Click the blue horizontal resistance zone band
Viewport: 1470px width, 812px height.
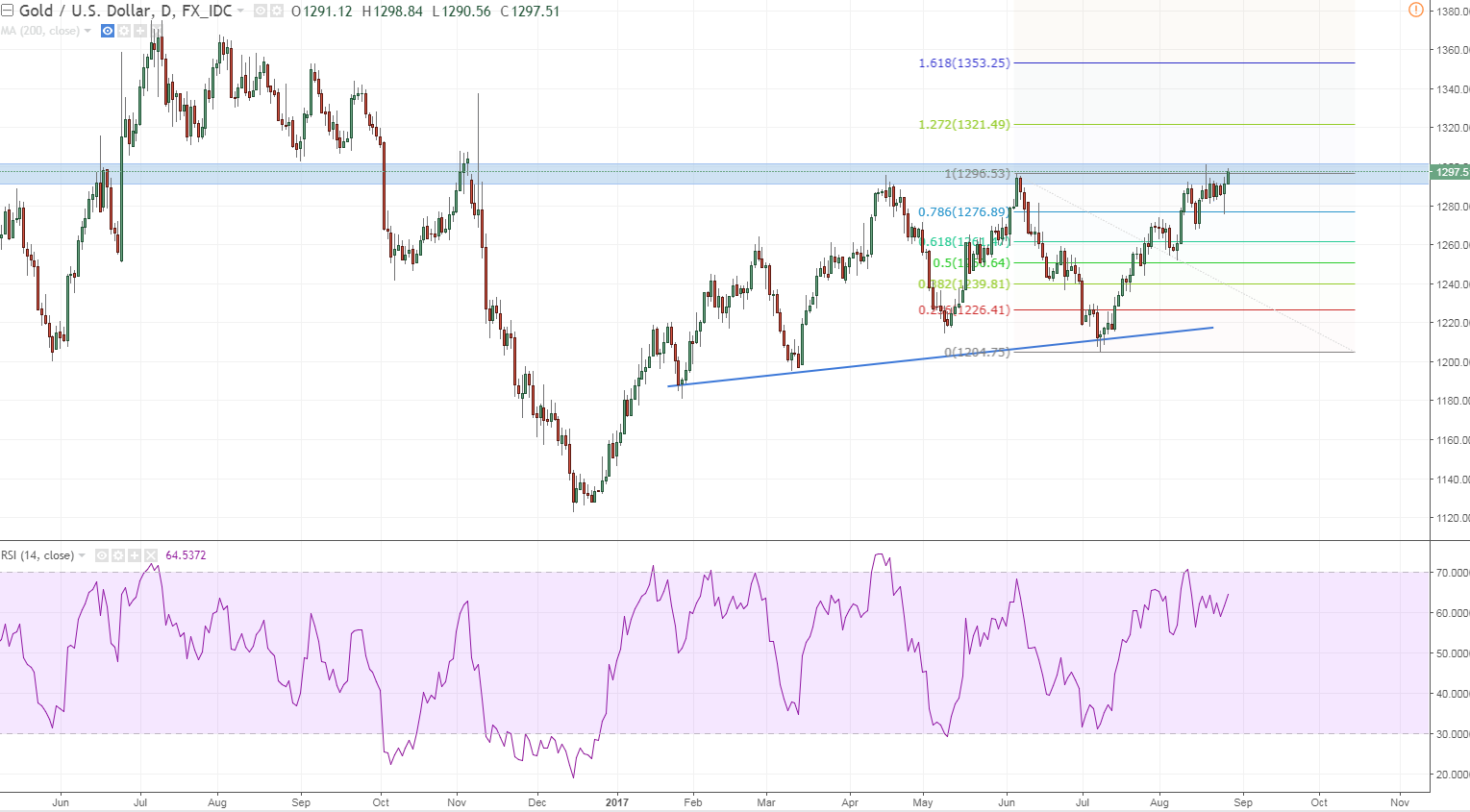click(x=714, y=173)
